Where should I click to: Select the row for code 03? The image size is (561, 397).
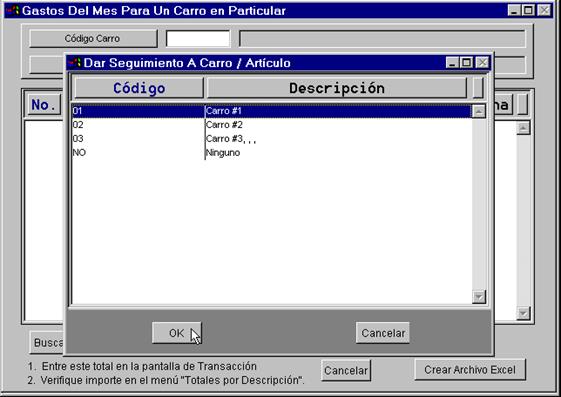(x=271, y=139)
